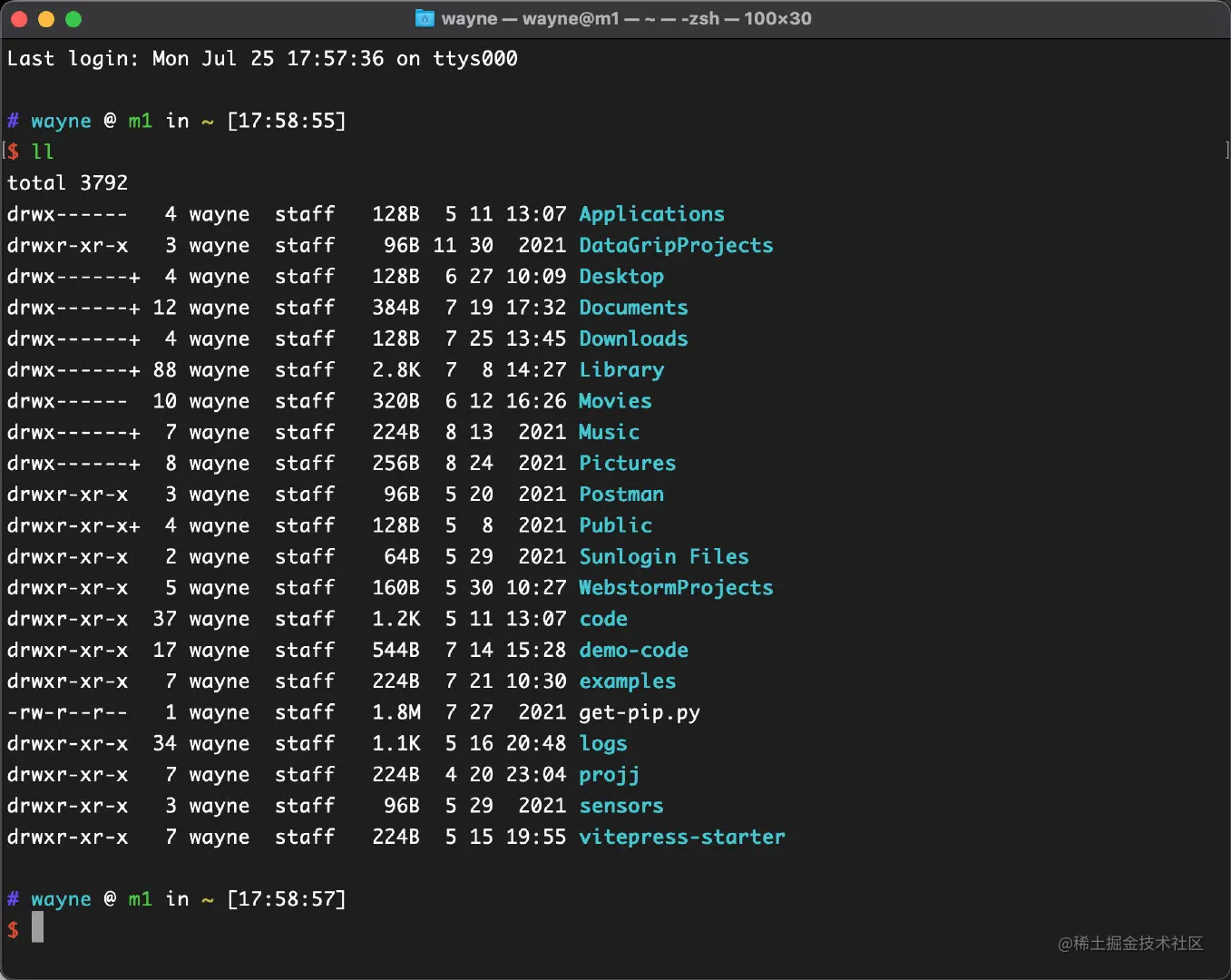1231x980 pixels.
Task: Click the projj directory name
Action: (x=609, y=775)
